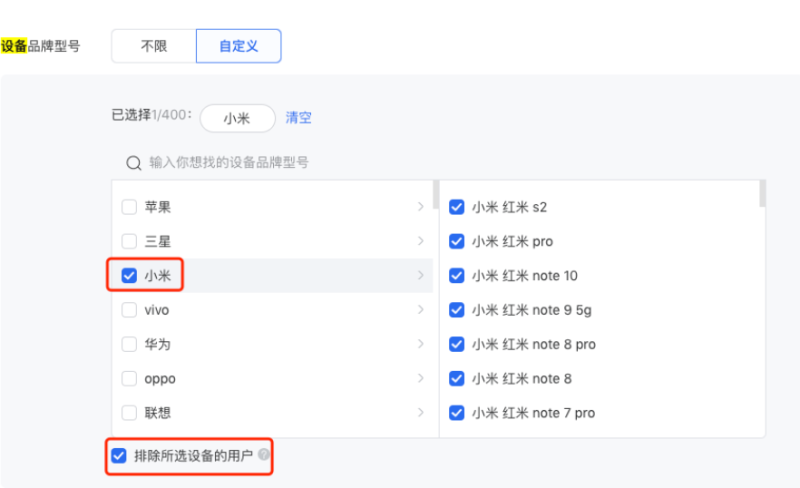Click the model list scrollbar
800x488 pixels.
762,193
